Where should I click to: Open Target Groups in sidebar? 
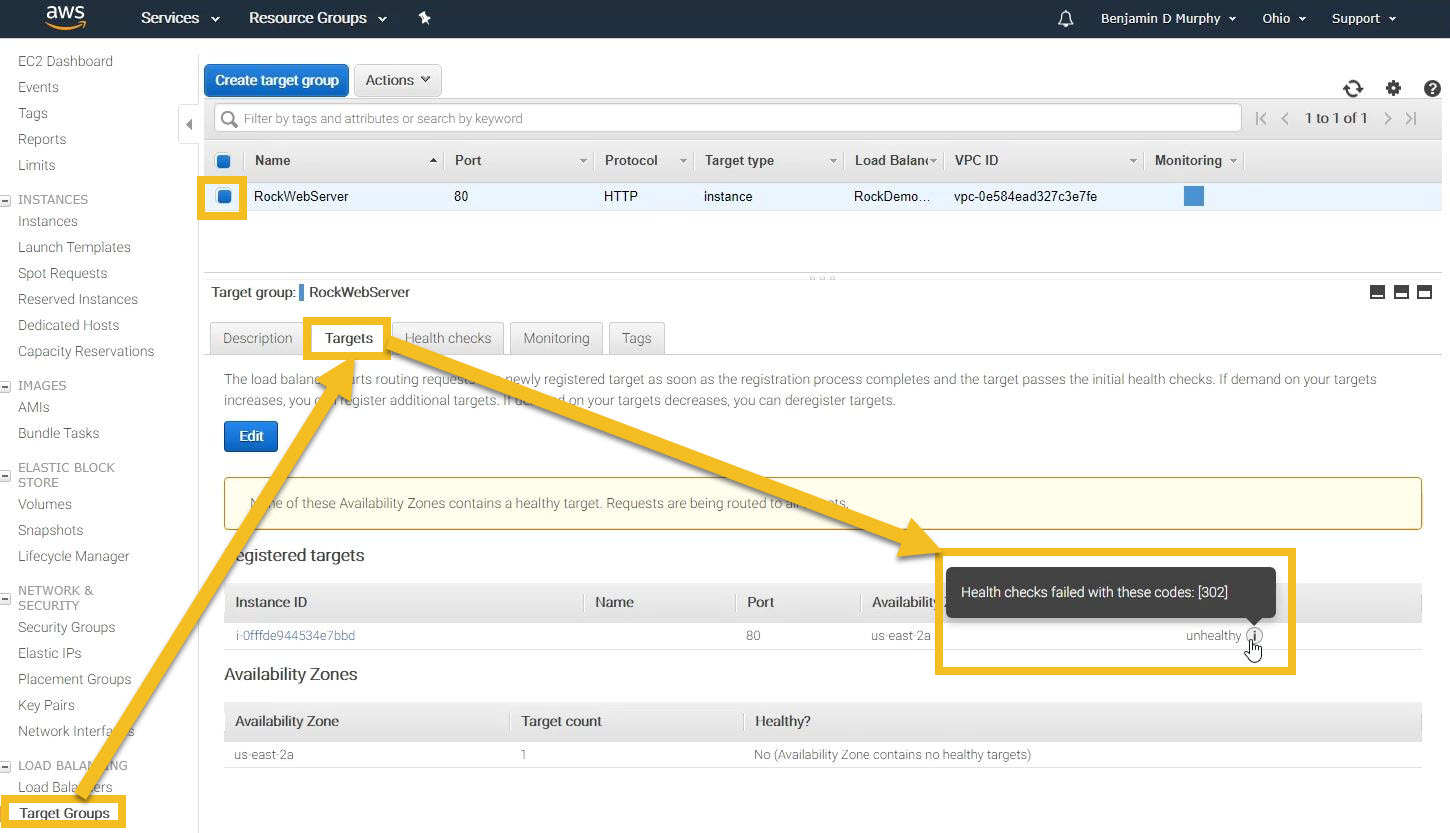[64, 813]
